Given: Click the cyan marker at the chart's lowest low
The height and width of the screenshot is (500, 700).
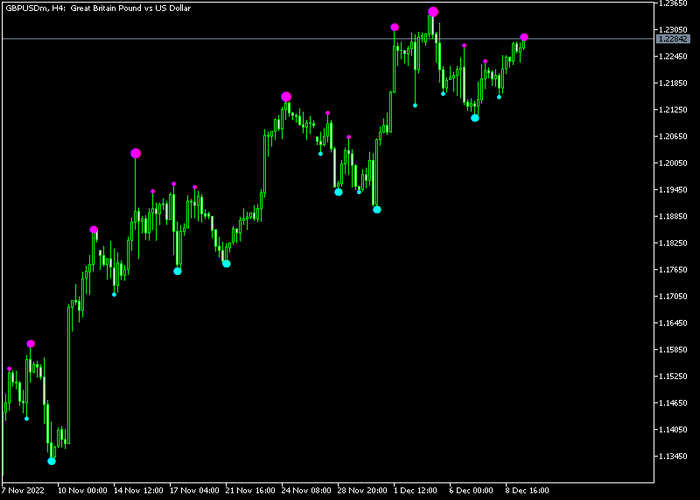Looking at the screenshot, I should [x=52, y=461].
